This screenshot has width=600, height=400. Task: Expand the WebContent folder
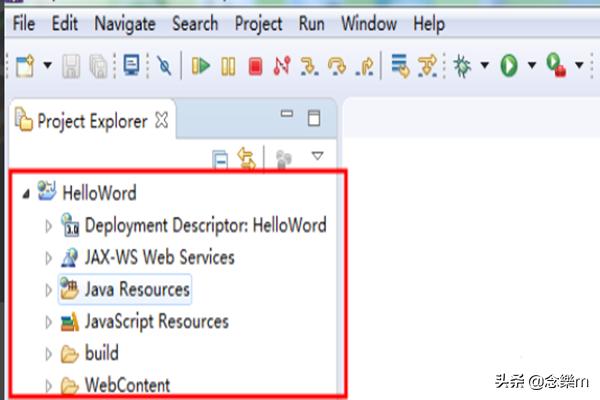[47, 385]
